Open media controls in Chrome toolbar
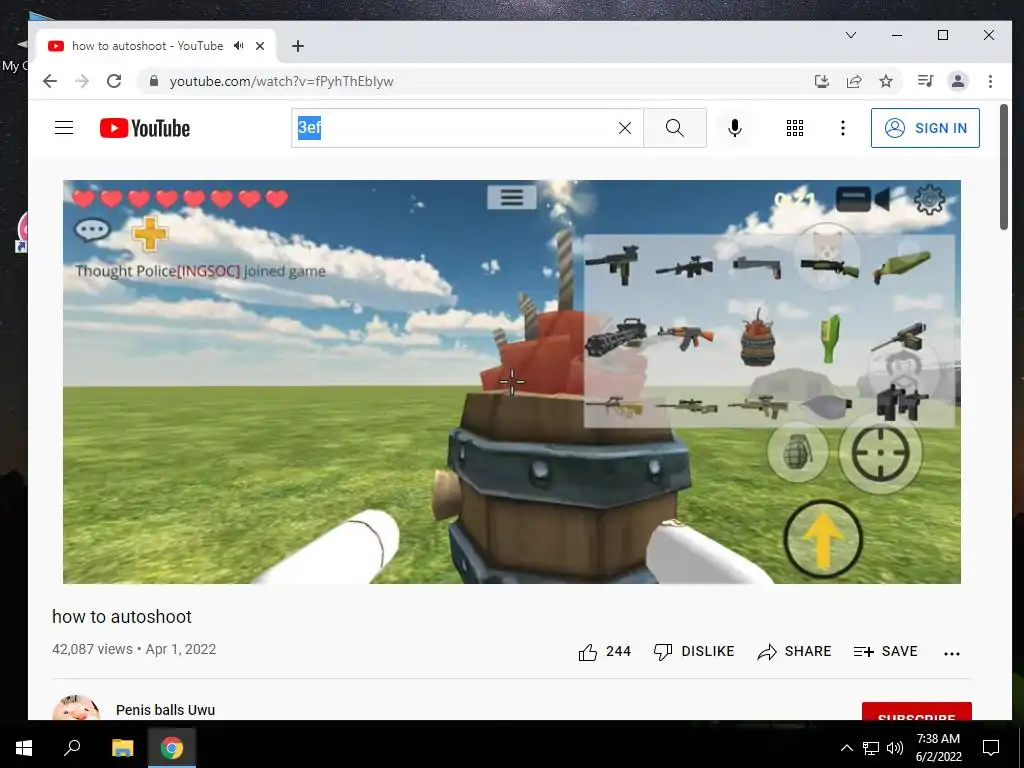Viewport: 1024px width, 768px height. 925,81
